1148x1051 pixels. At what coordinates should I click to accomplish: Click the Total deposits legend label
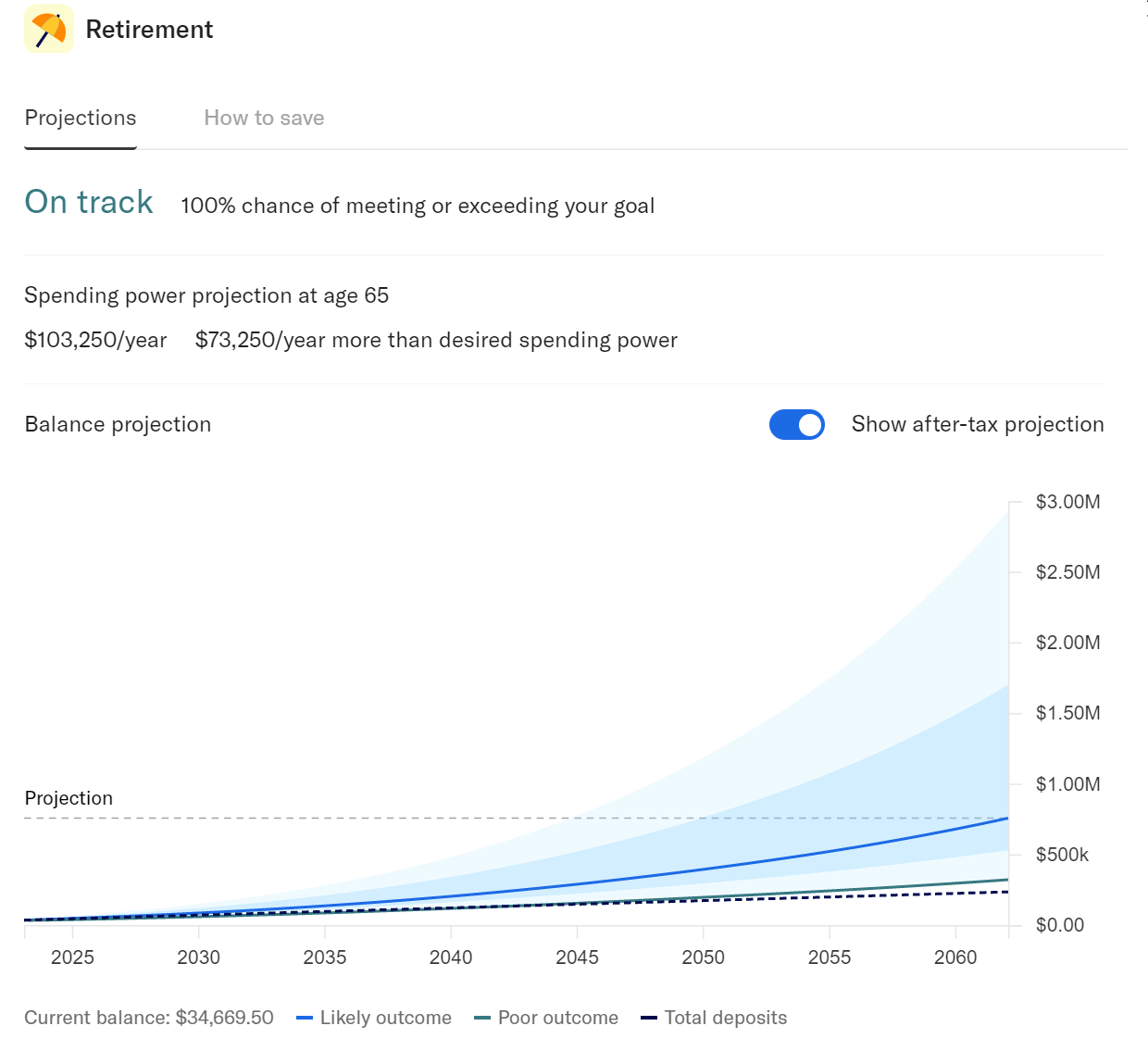pyautogui.click(x=726, y=1018)
